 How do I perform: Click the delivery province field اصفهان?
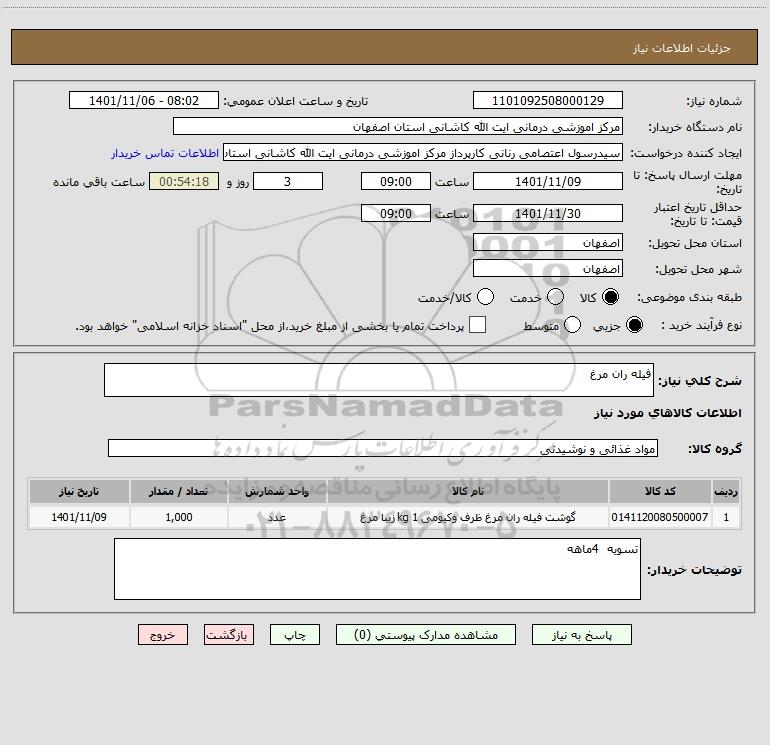click(548, 242)
